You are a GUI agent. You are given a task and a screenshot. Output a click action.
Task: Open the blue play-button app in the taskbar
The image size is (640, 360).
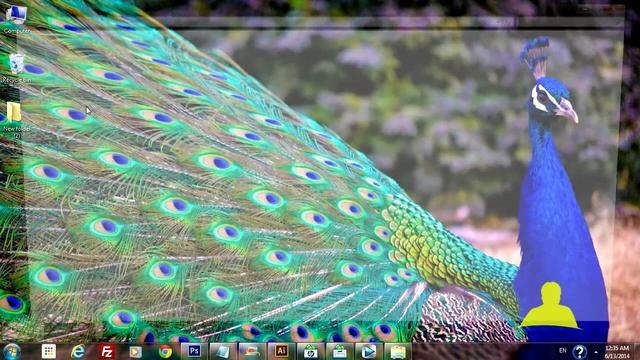coord(369,351)
